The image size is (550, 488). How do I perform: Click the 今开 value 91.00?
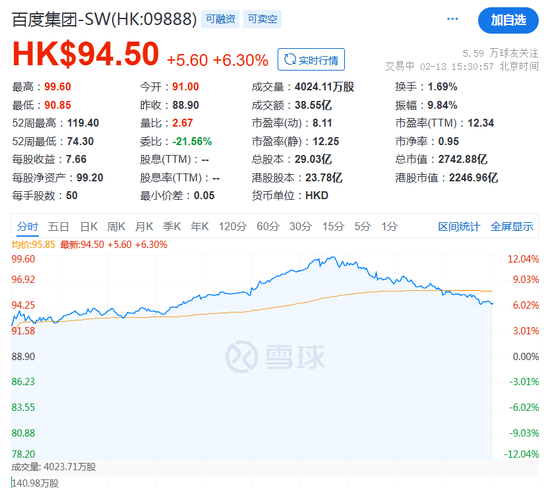click(x=186, y=87)
